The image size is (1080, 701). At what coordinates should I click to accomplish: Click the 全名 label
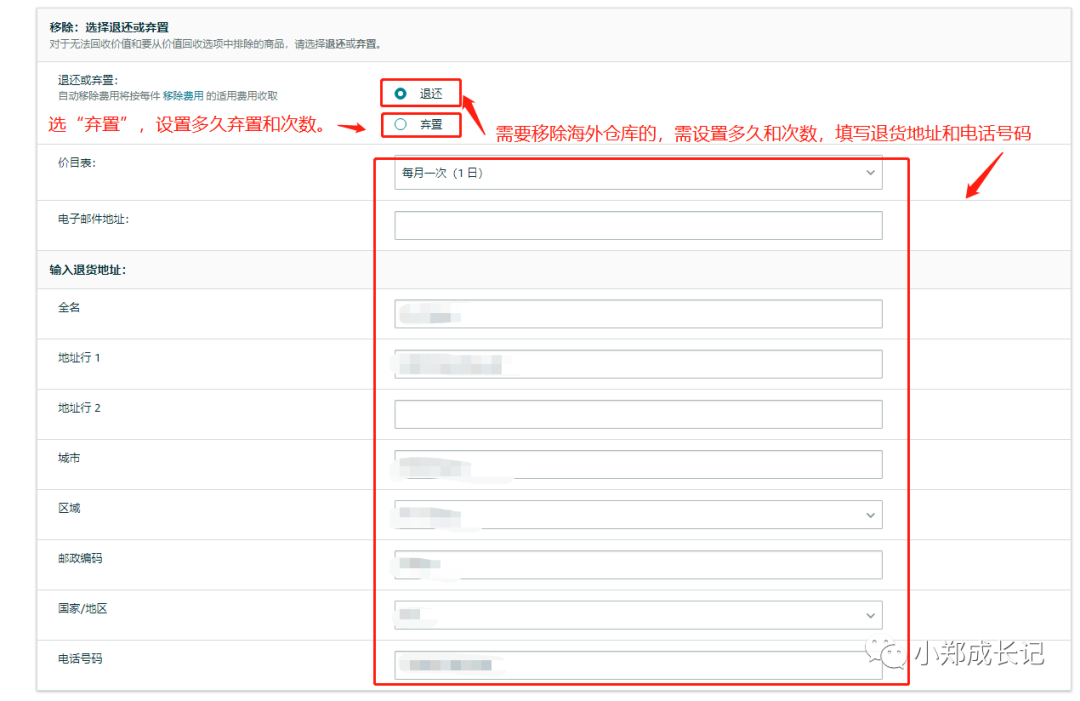click(x=69, y=307)
